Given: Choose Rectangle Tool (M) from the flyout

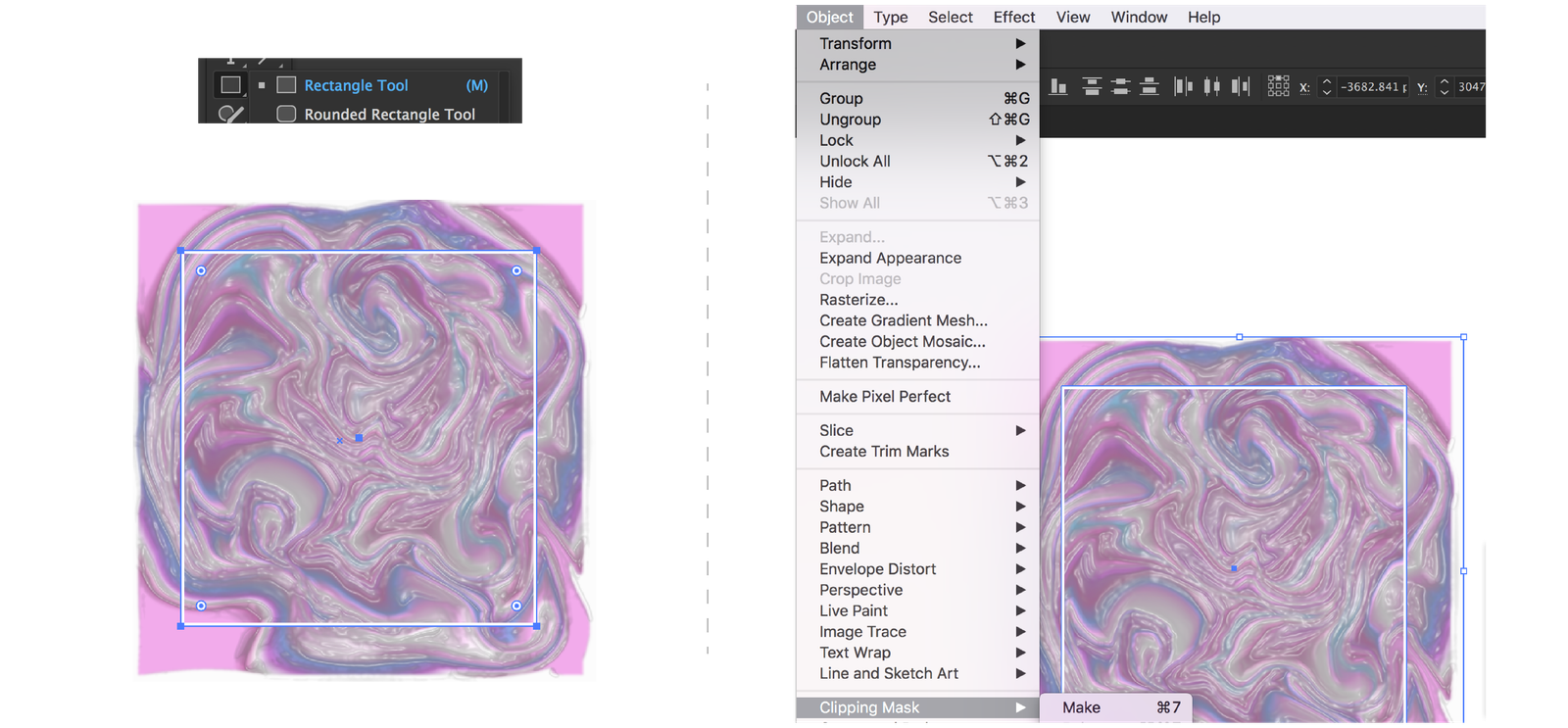Looking at the screenshot, I should click(356, 85).
